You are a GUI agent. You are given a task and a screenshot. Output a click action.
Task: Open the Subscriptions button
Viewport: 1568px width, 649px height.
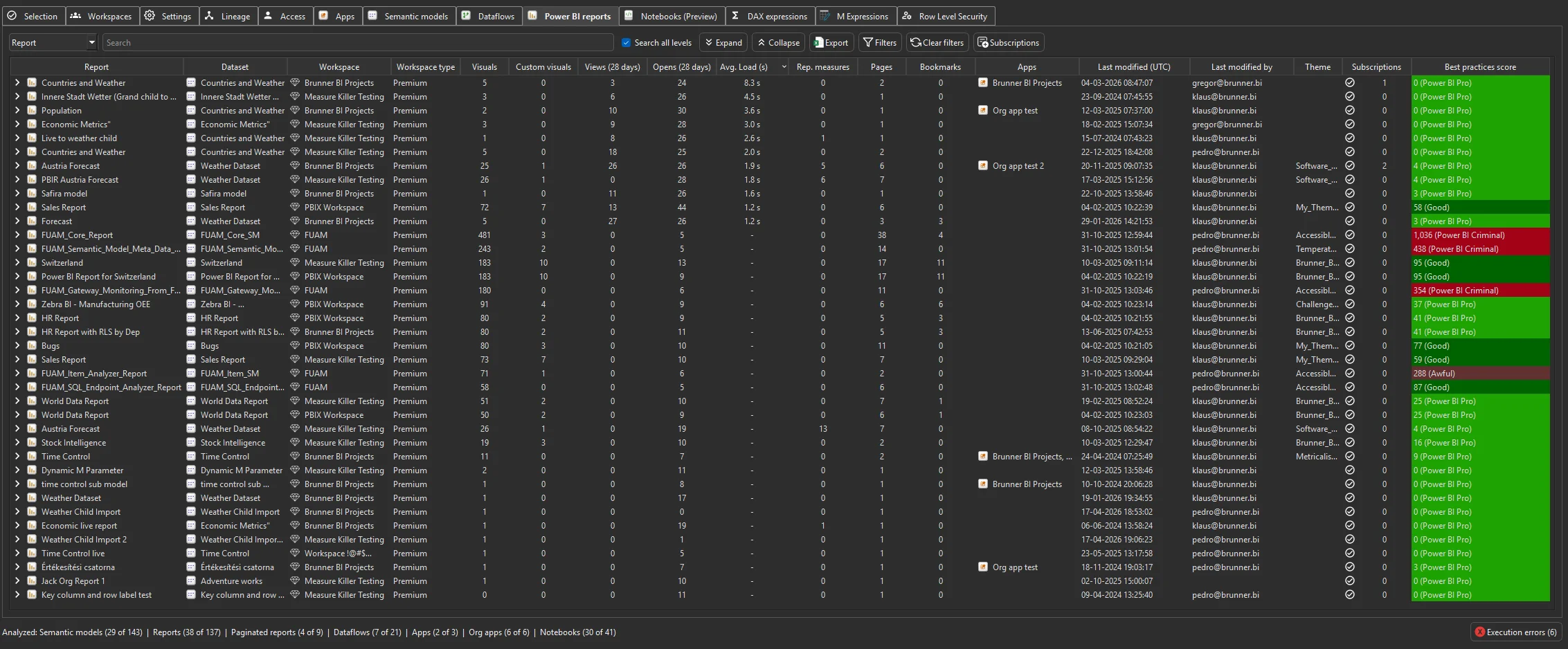click(1008, 43)
